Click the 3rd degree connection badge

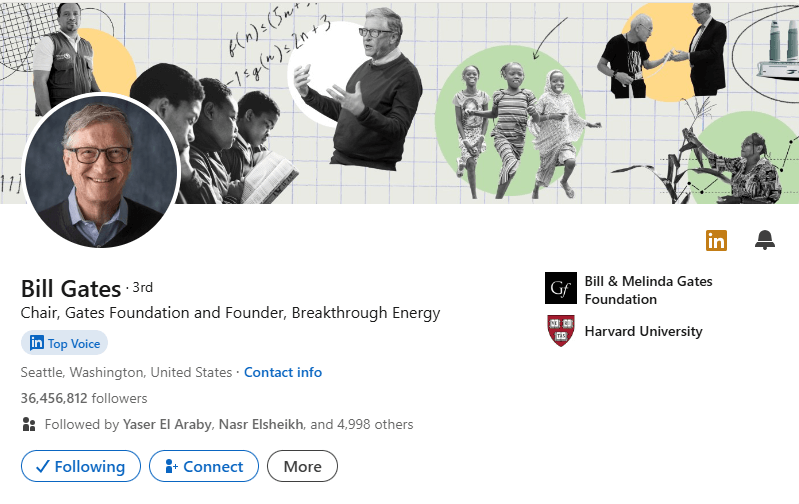tap(142, 288)
